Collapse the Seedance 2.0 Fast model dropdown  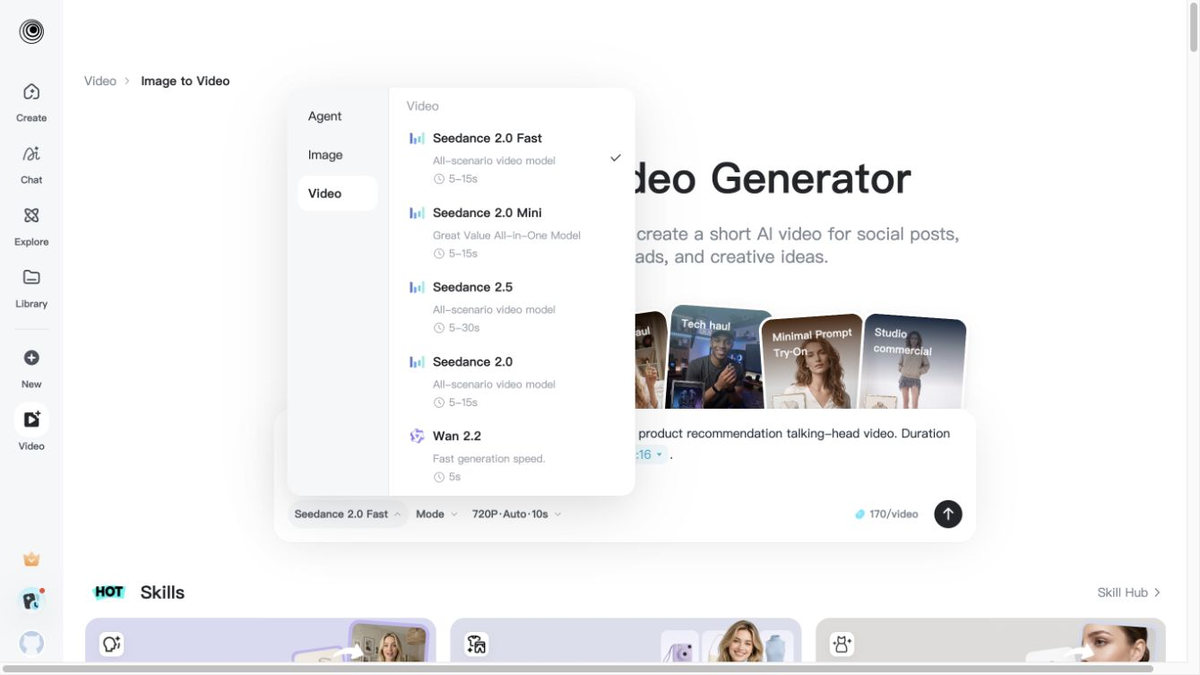348,514
